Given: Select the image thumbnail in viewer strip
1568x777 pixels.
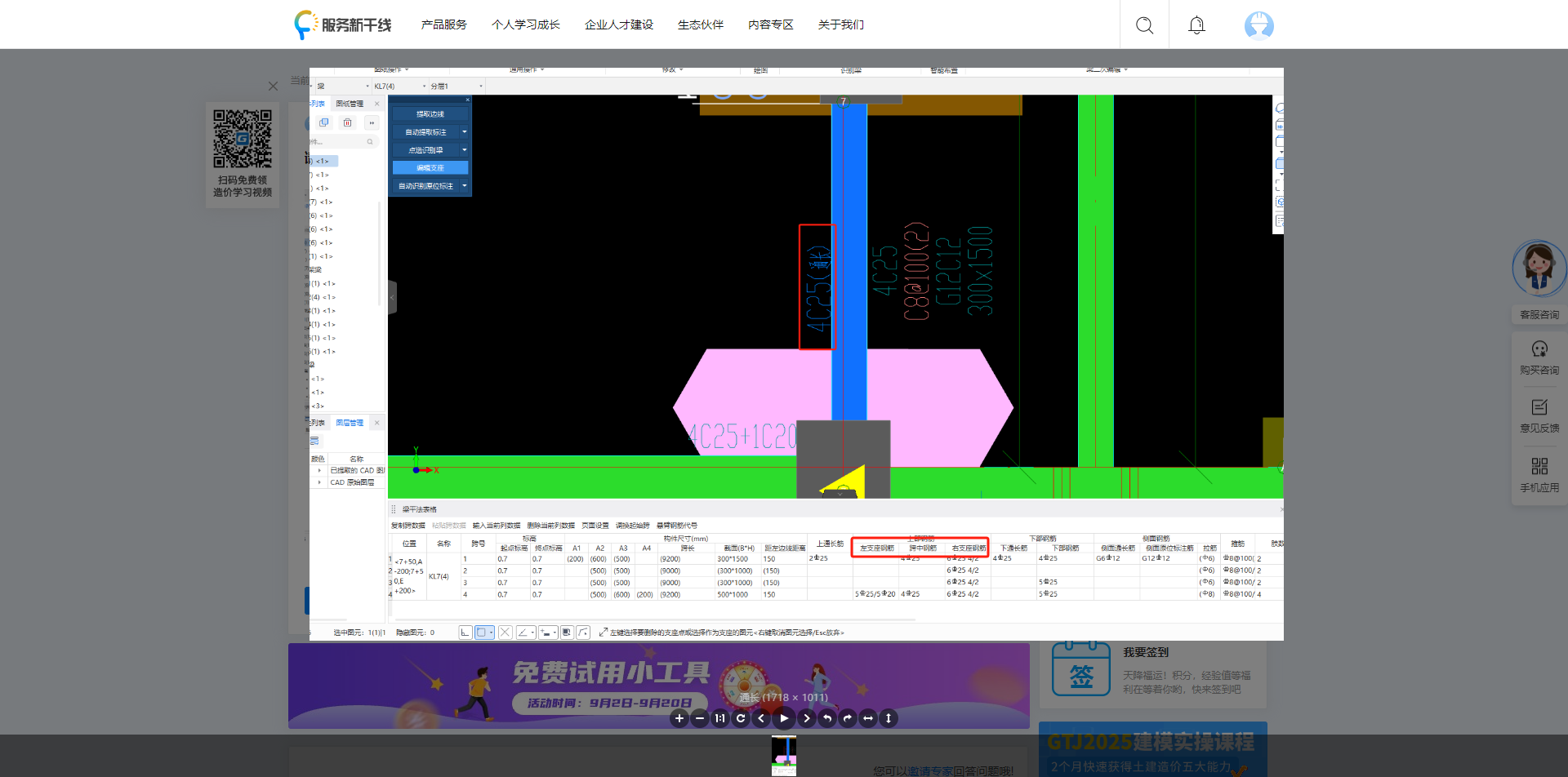Looking at the screenshot, I should coord(784,755).
